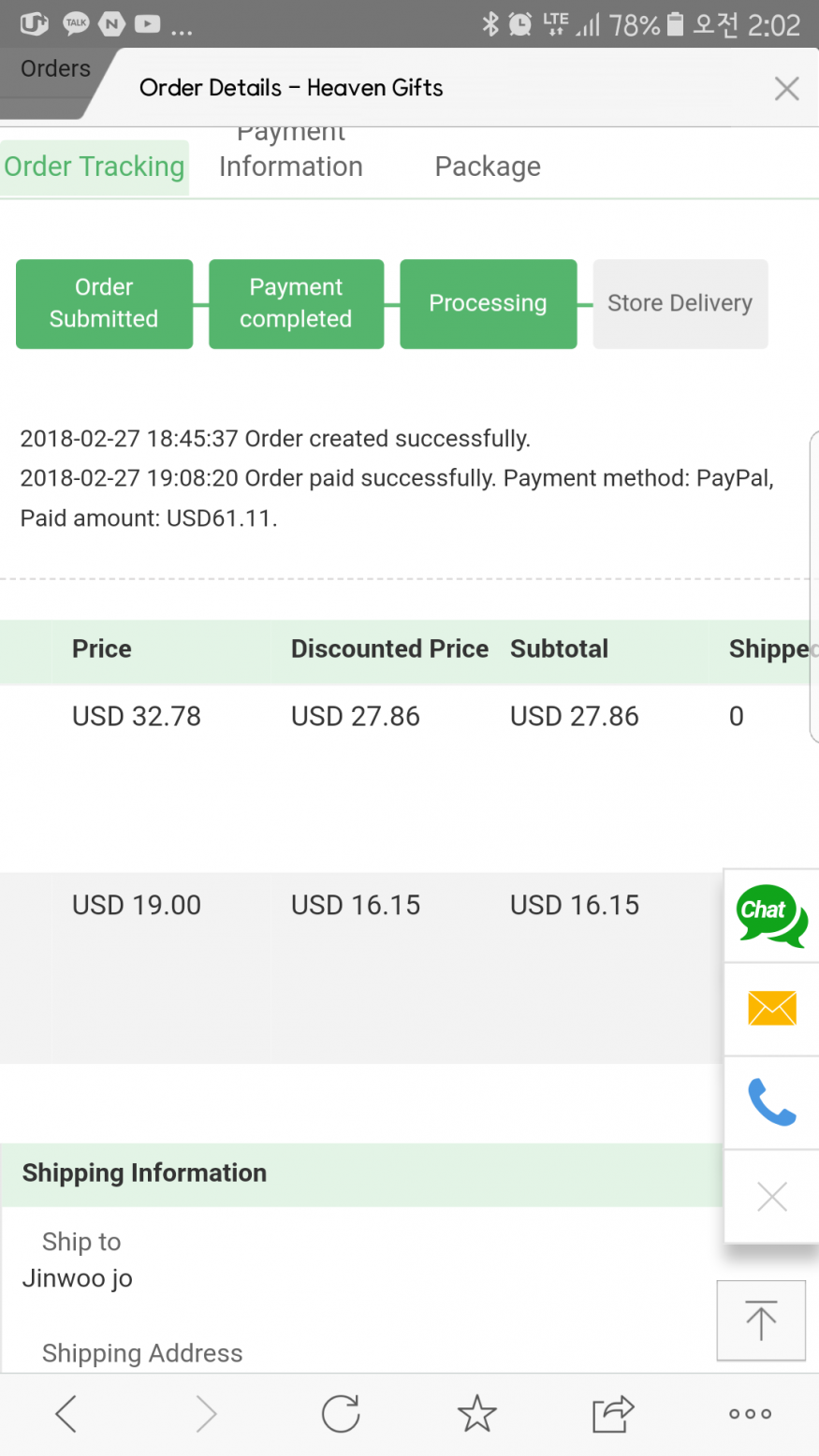
Task: Bookmark the page with star icon
Action: [x=476, y=1414]
